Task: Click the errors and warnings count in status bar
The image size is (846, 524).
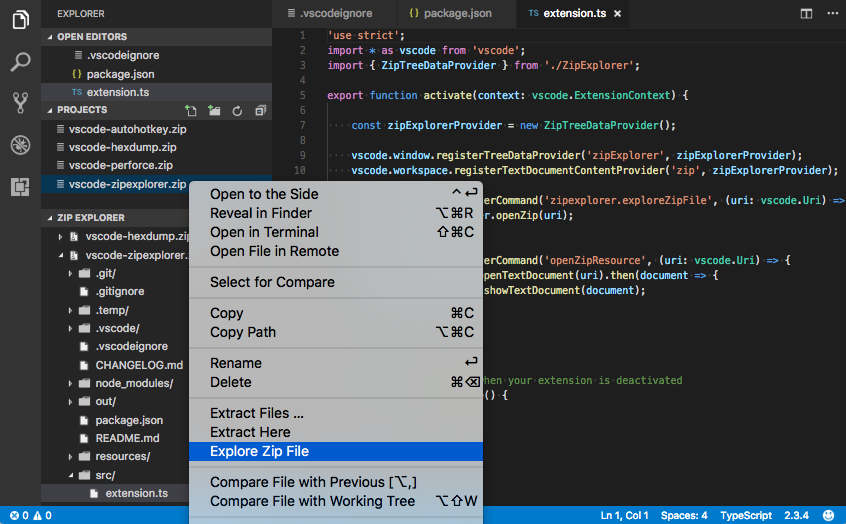Action: (31, 515)
